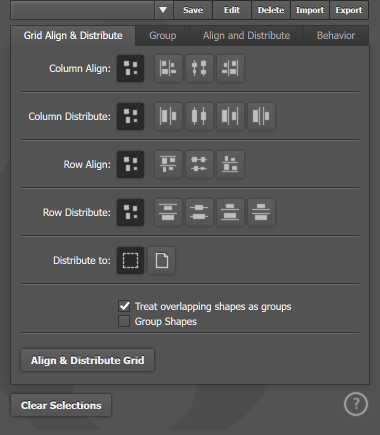Select the Column Distribute none option
This screenshot has height=435, width=380.
pyautogui.click(x=130, y=116)
